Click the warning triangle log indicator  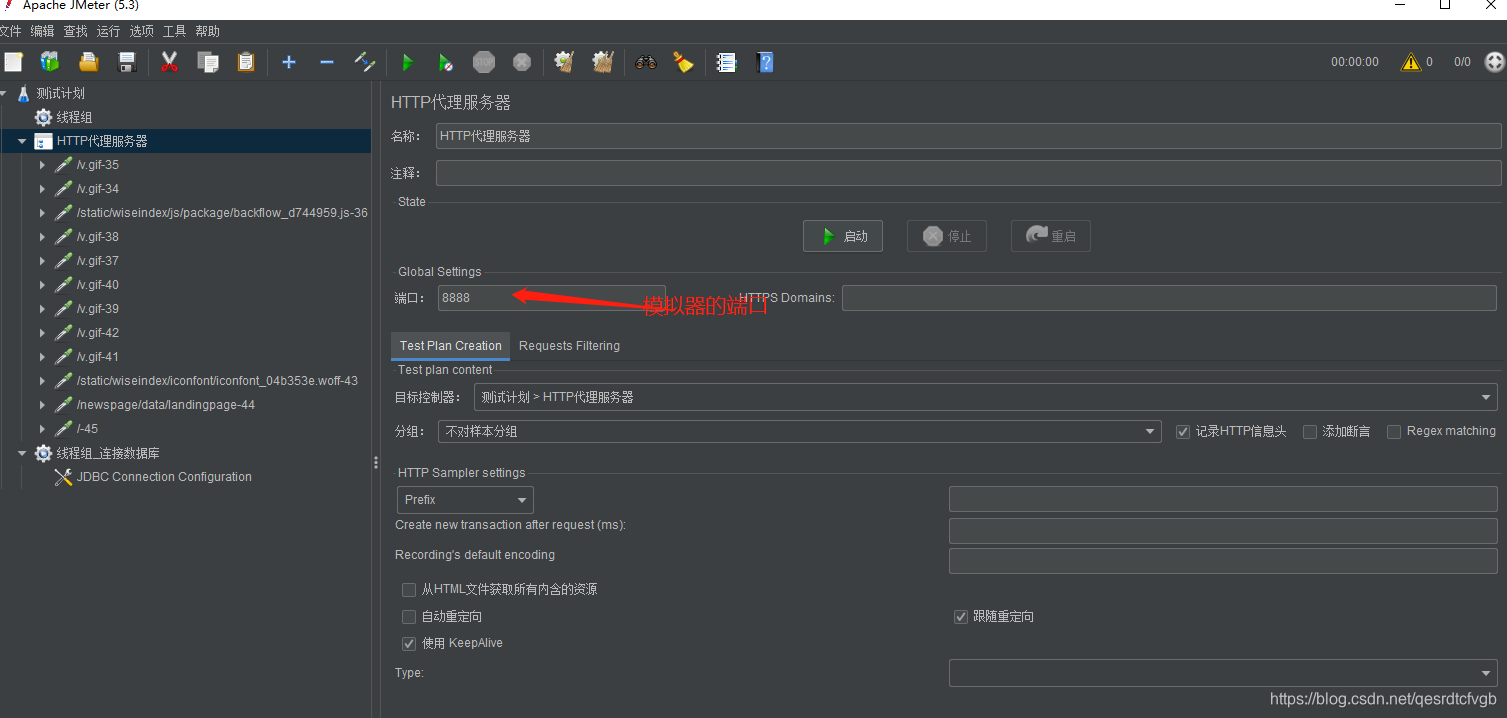(1411, 62)
